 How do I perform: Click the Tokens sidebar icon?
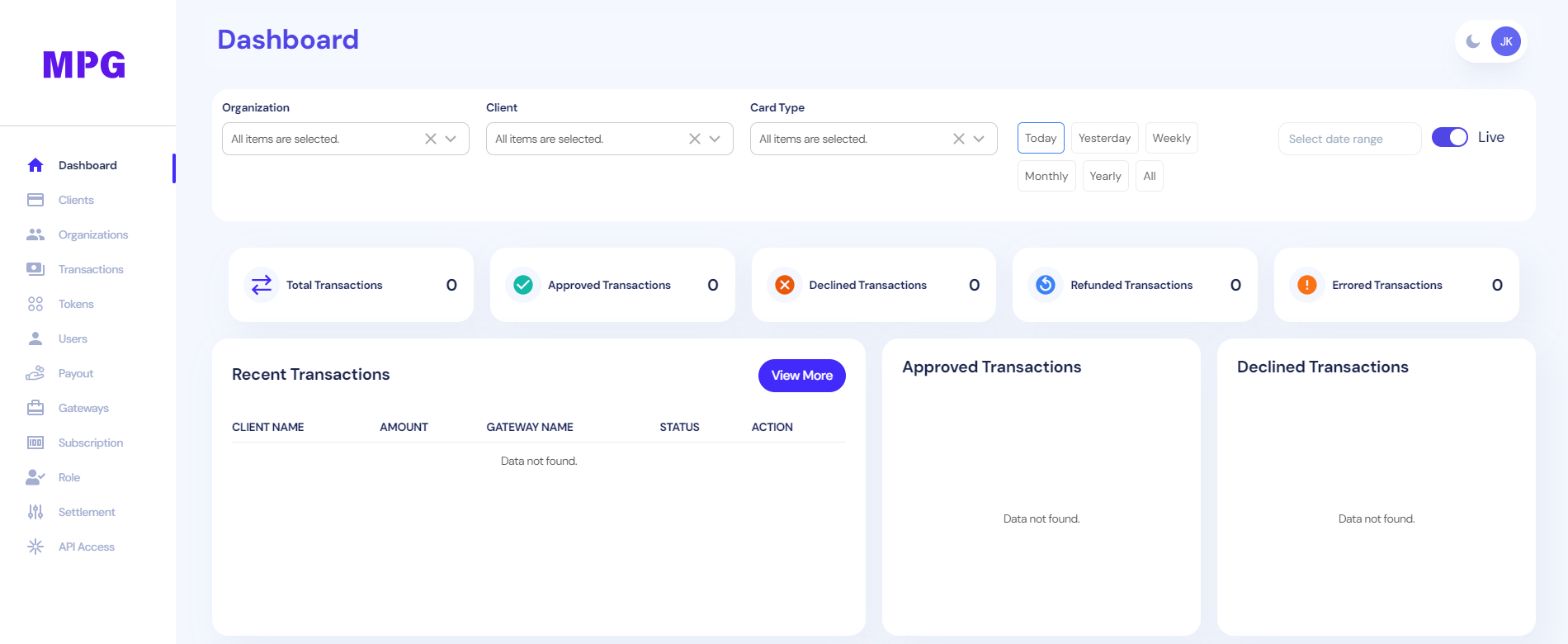click(x=35, y=304)
